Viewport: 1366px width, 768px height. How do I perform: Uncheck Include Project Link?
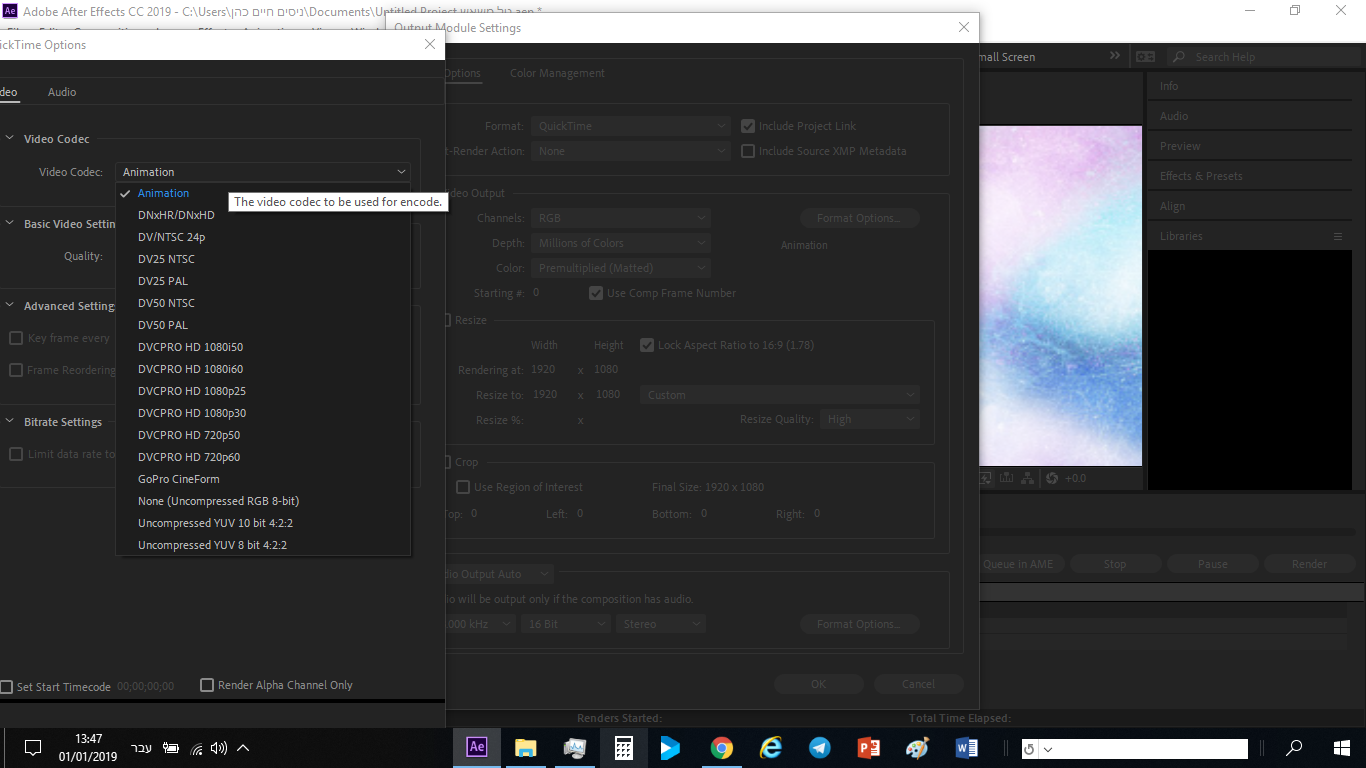[748, 126]
